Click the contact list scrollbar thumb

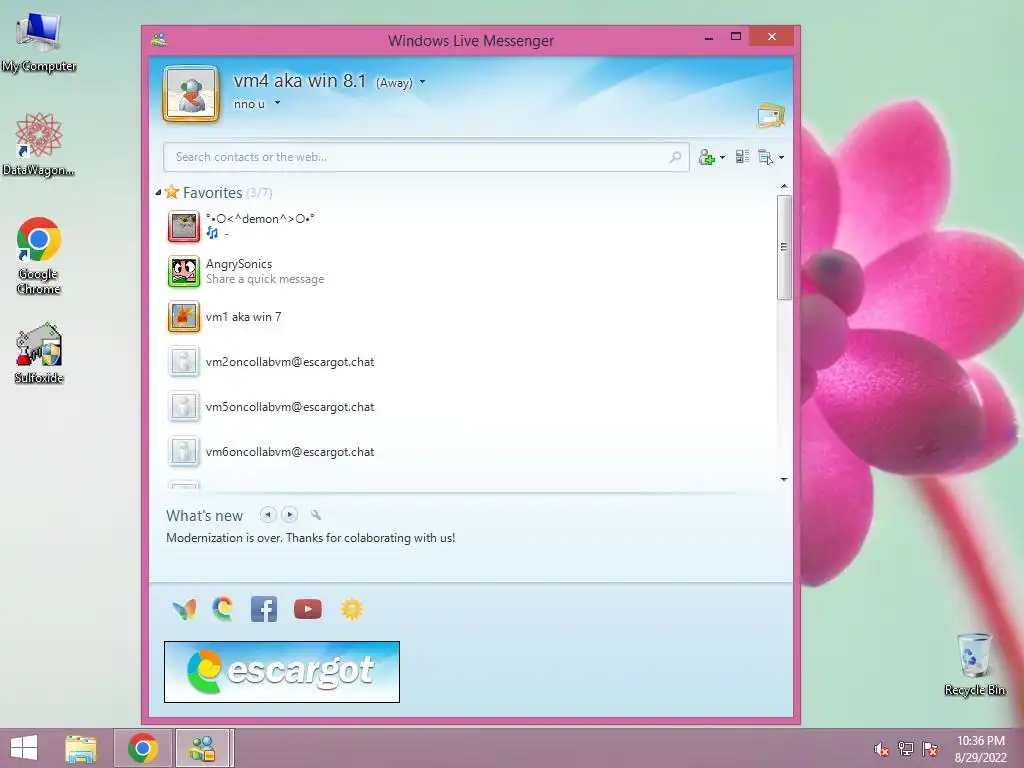tap(784, 247)
